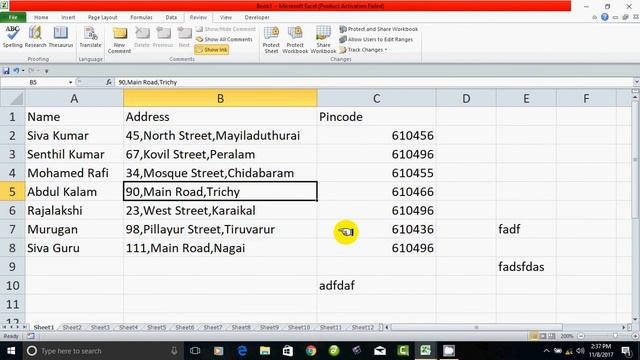640x360 pixels.
Task: Select cell containing 111,Main Road,Nagai
Action: pos(220,248)
